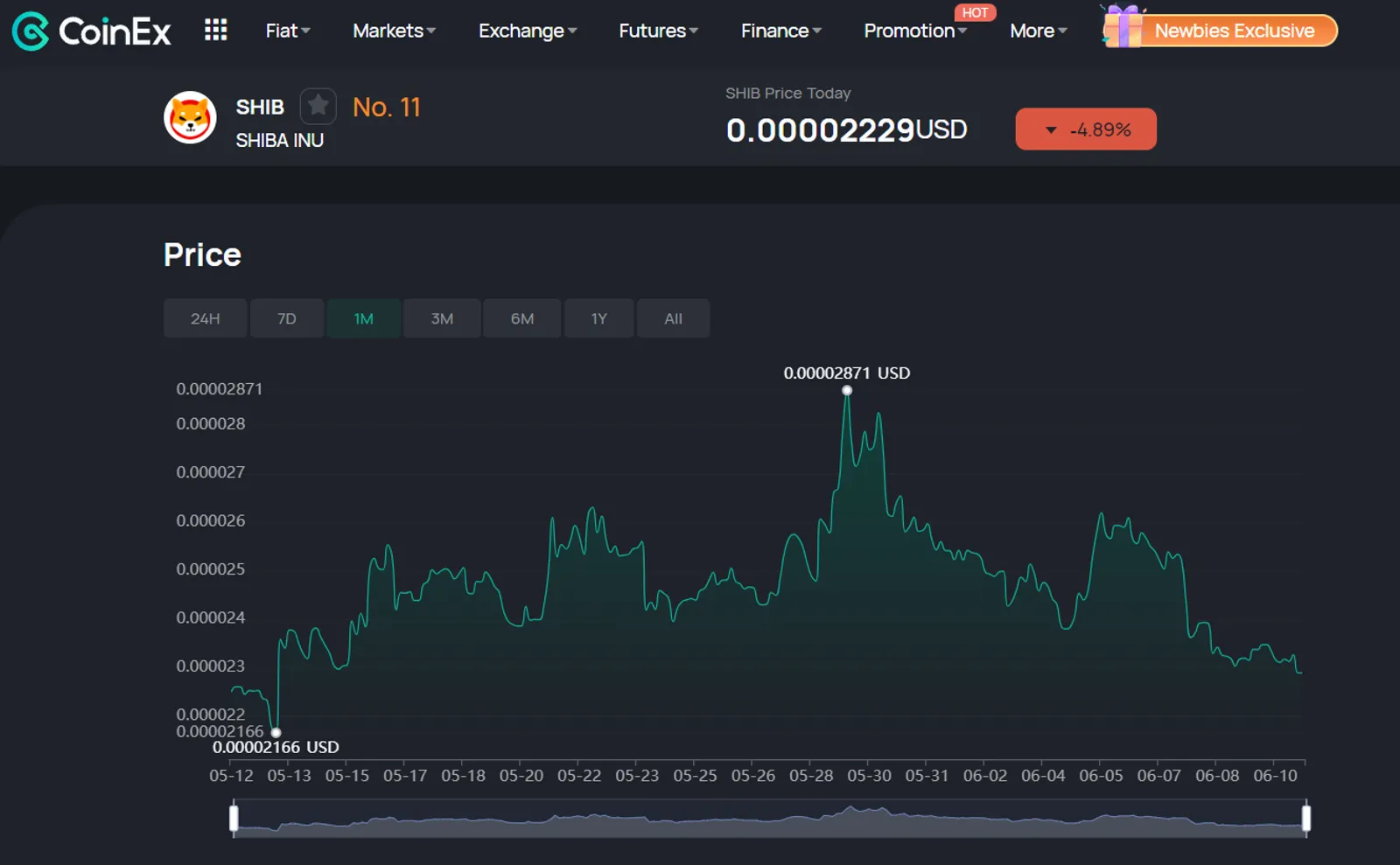Expand the More dropdown menu

coord(1039,31)
